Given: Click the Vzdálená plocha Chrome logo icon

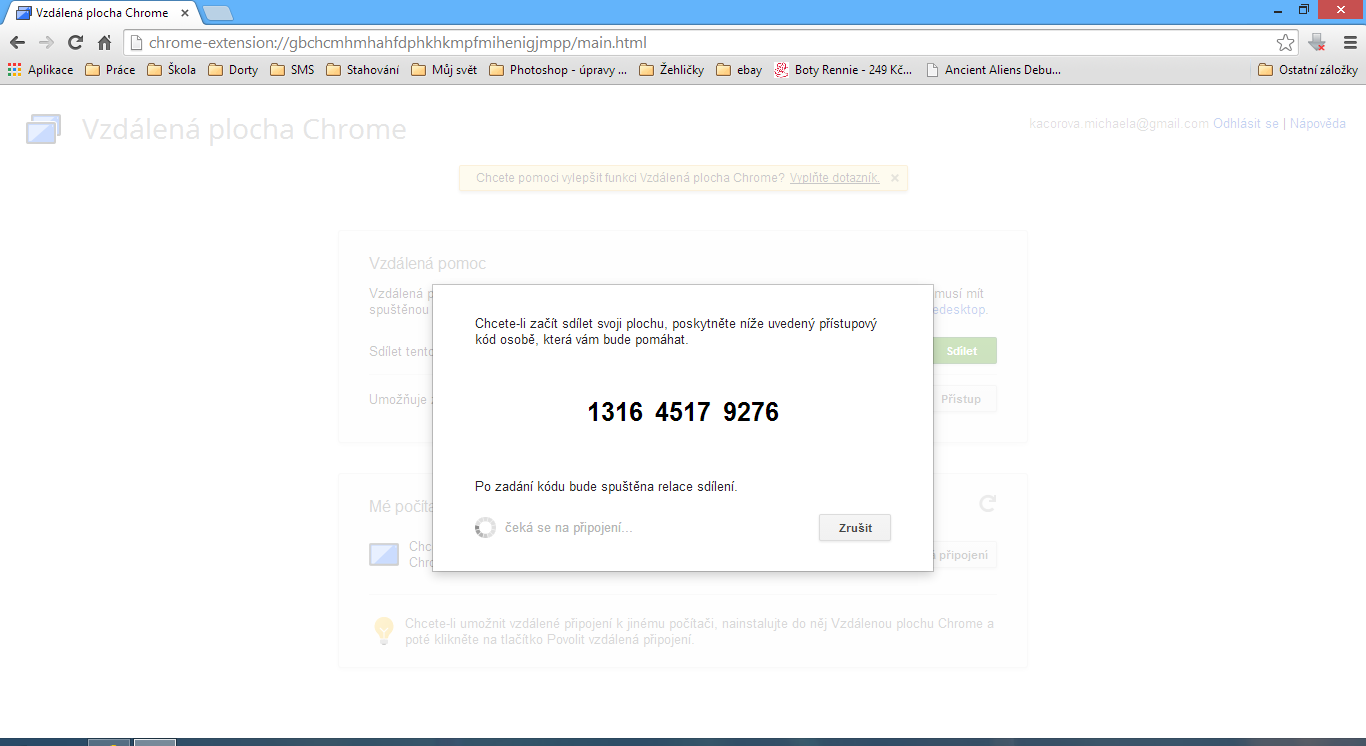Looking at the screenshot, I should pos(42,127).
